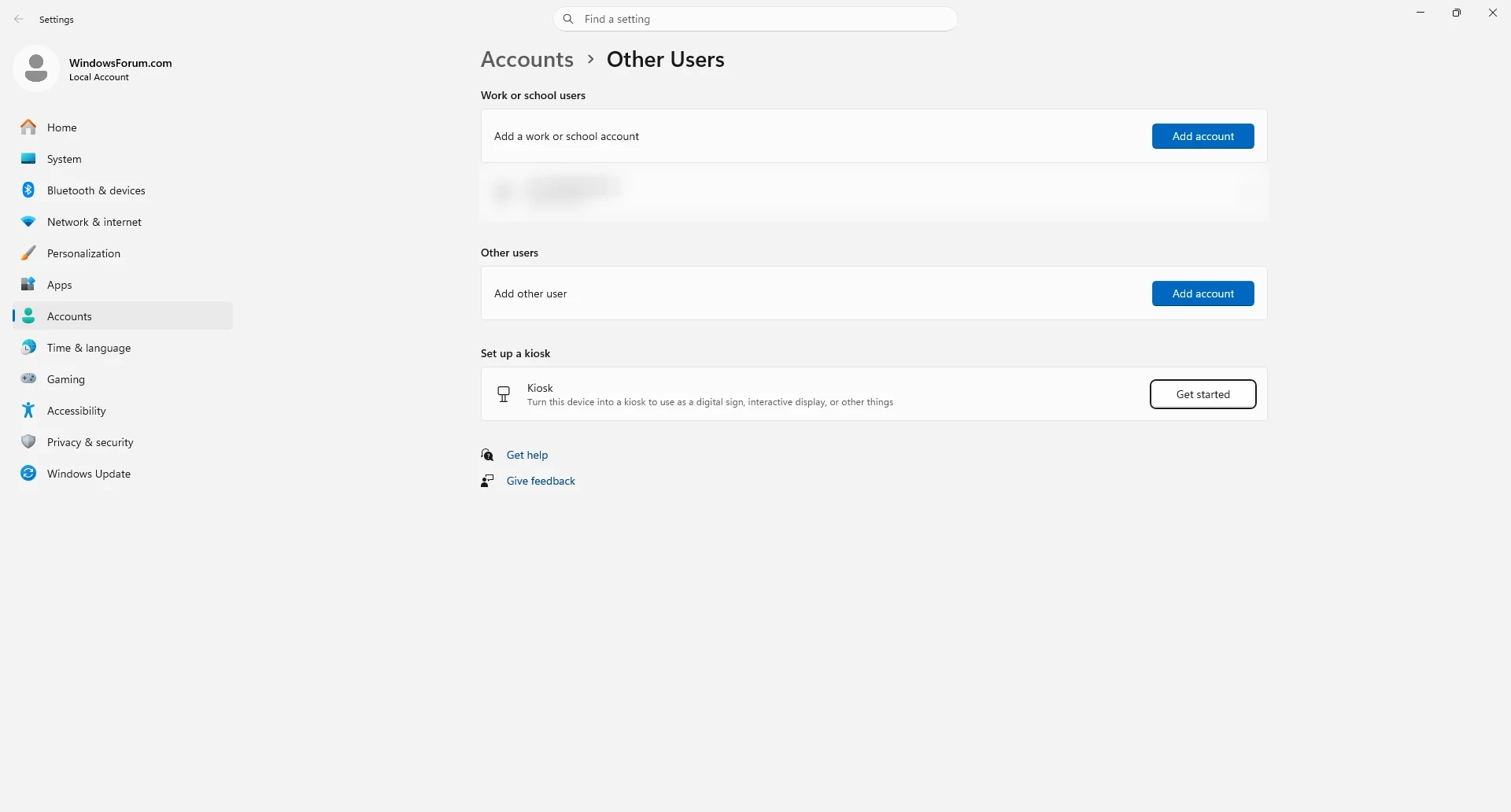The image size is (1511, 812).
Task: Click the Time & language globe icon
Action: click(28, 348)
